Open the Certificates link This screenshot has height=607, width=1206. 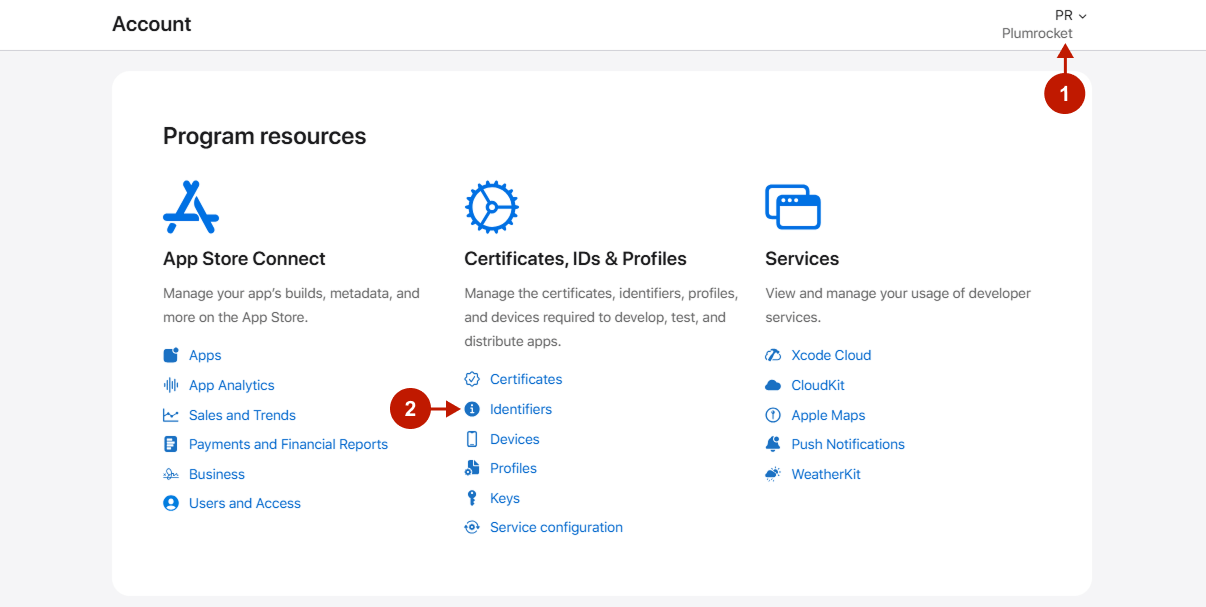(x=526, y=379)
